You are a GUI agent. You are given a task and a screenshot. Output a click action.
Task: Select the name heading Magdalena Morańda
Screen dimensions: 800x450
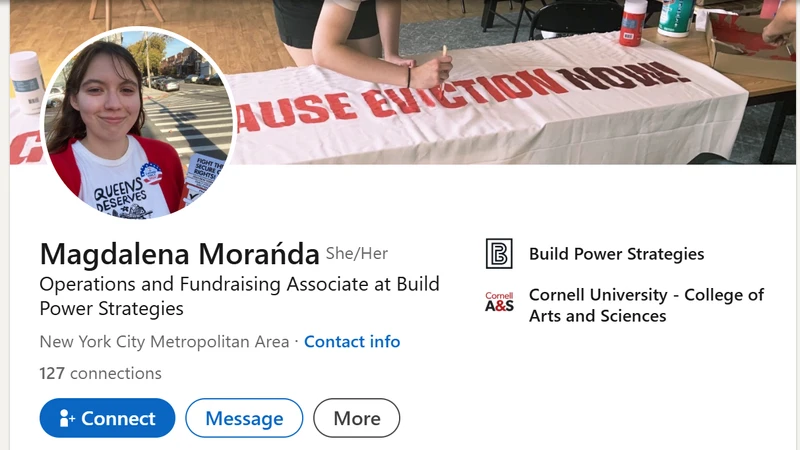point(180,254)
